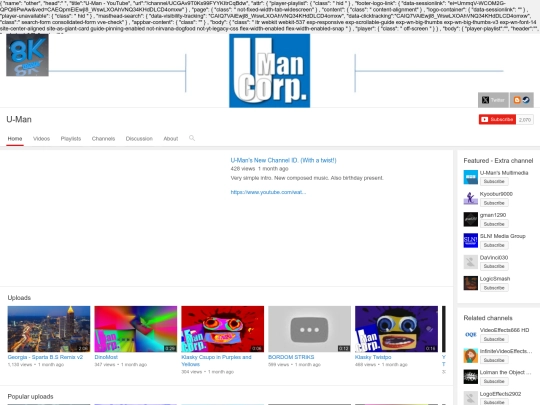Image resolution: width=540 pixels, height=405 pixels.
Task: Open the SLN! Media Group channel name
Action: pos(502,236)
